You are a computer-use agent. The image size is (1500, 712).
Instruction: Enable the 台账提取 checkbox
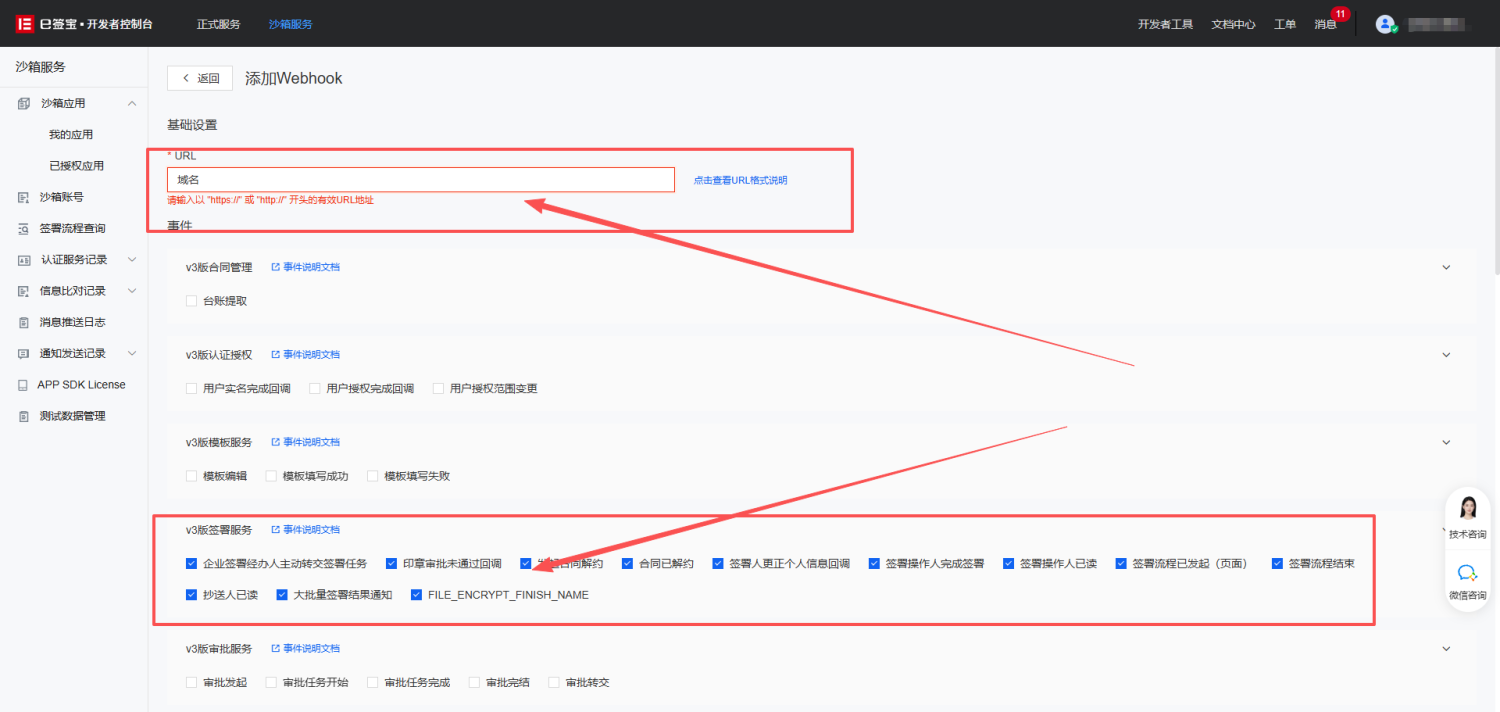[x=192, y=301]
